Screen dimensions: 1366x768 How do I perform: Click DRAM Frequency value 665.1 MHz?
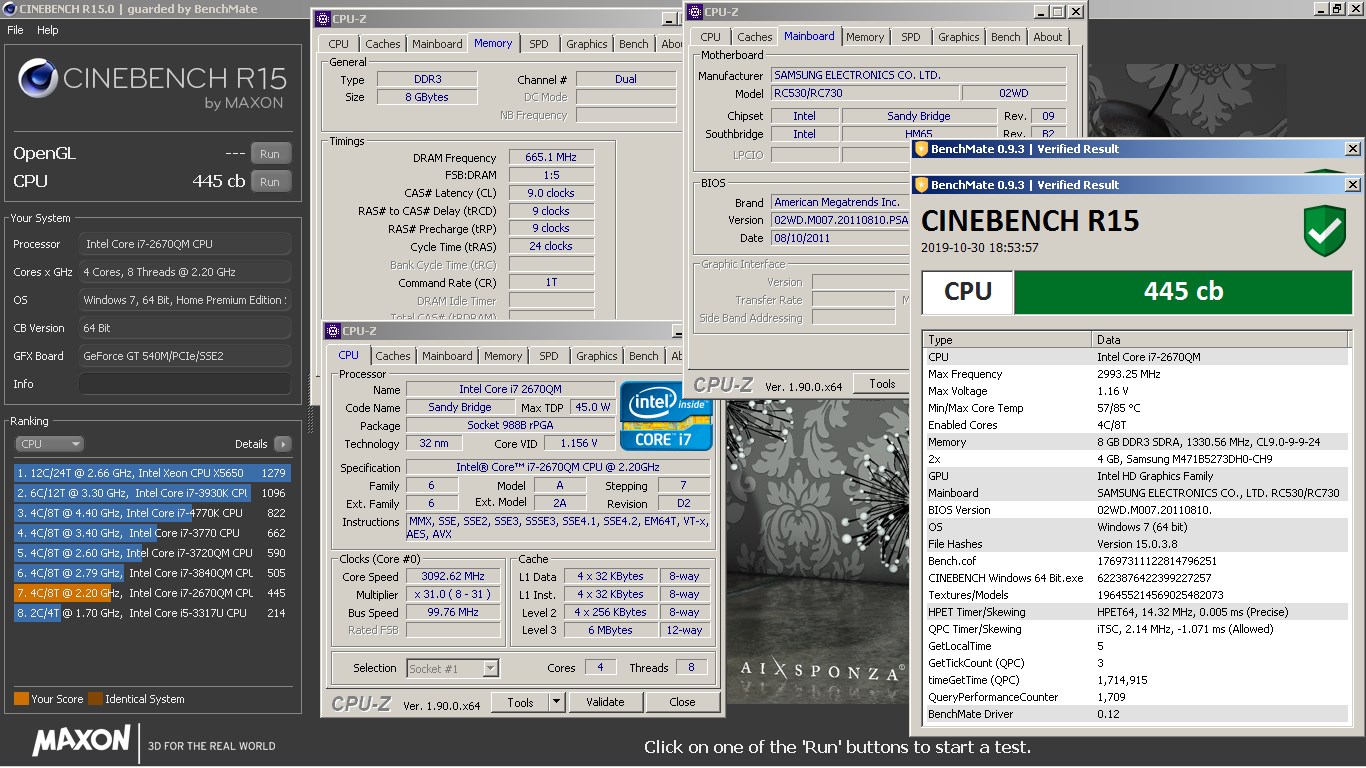tap(551, 158)
